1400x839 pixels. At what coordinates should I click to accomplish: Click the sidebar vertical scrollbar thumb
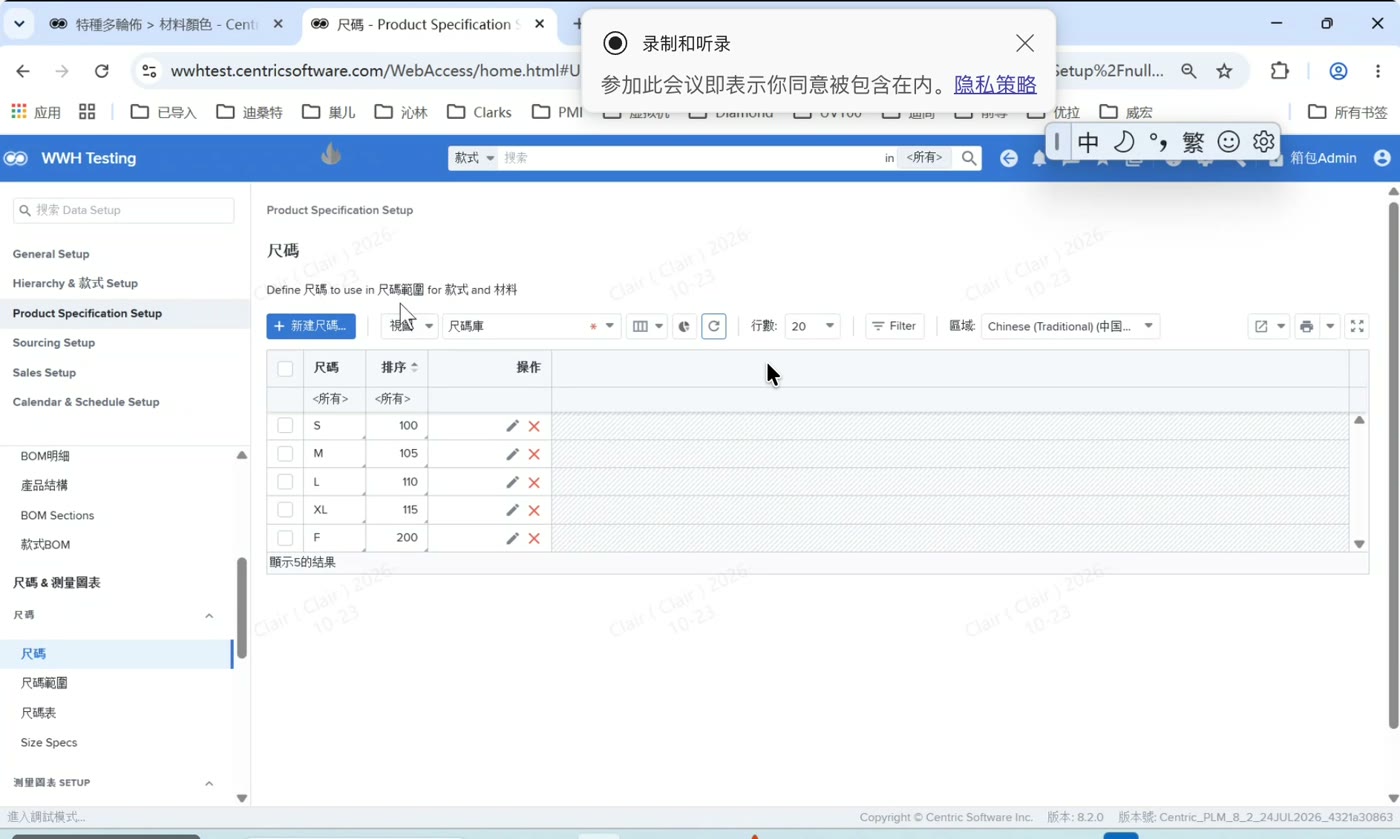(241, 607)
